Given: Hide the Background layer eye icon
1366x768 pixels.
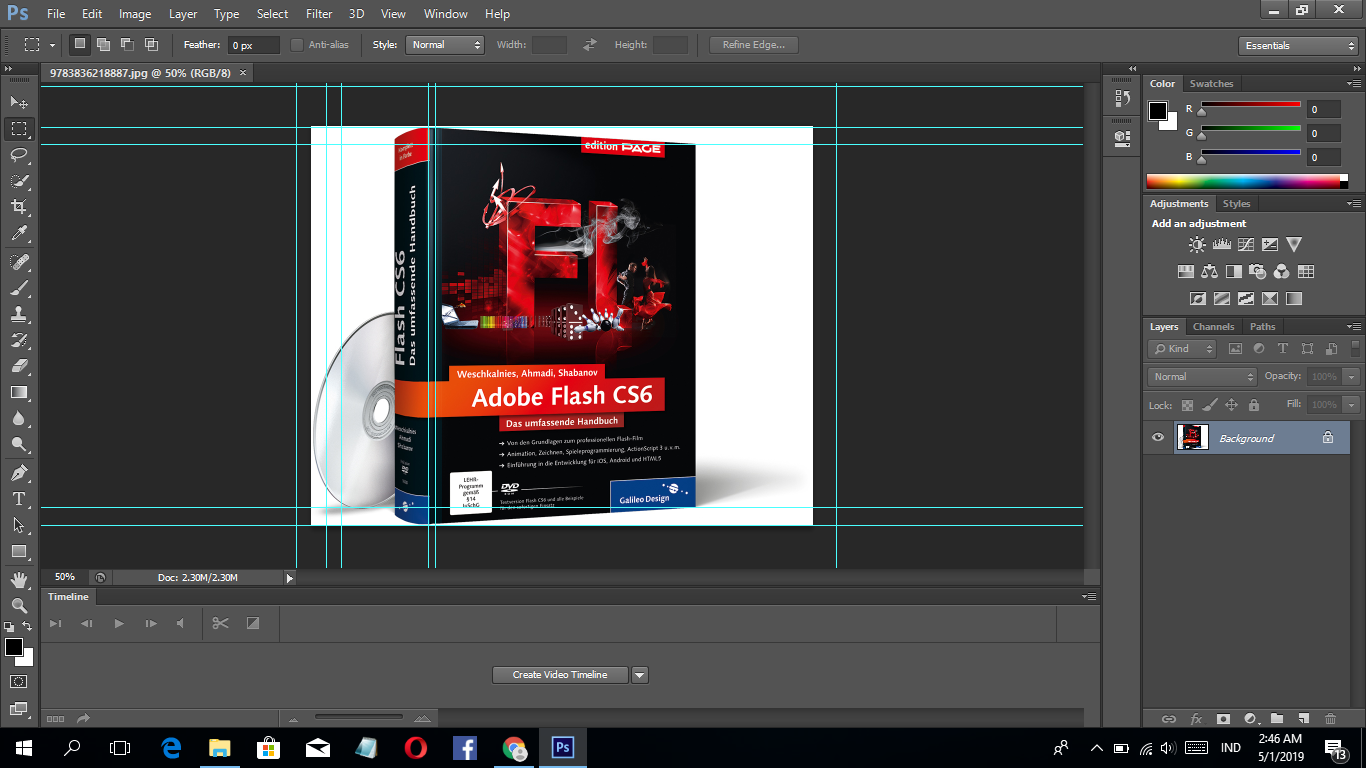Looking at the screenshot, I should 1158,437.
